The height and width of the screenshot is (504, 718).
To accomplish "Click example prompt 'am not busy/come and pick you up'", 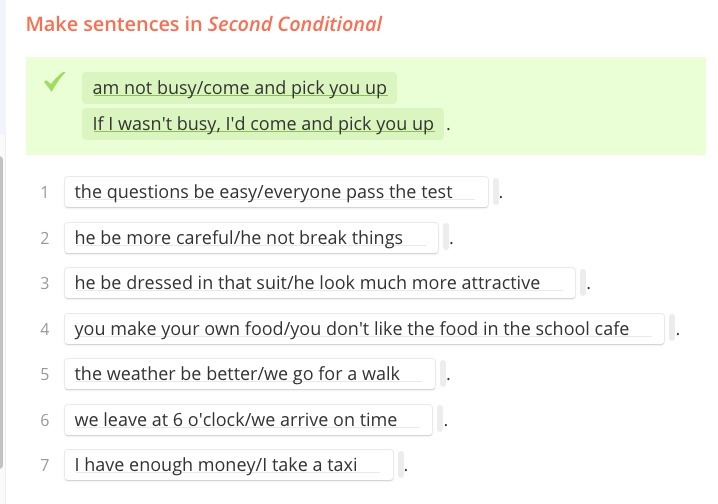I will click(239, 88).
